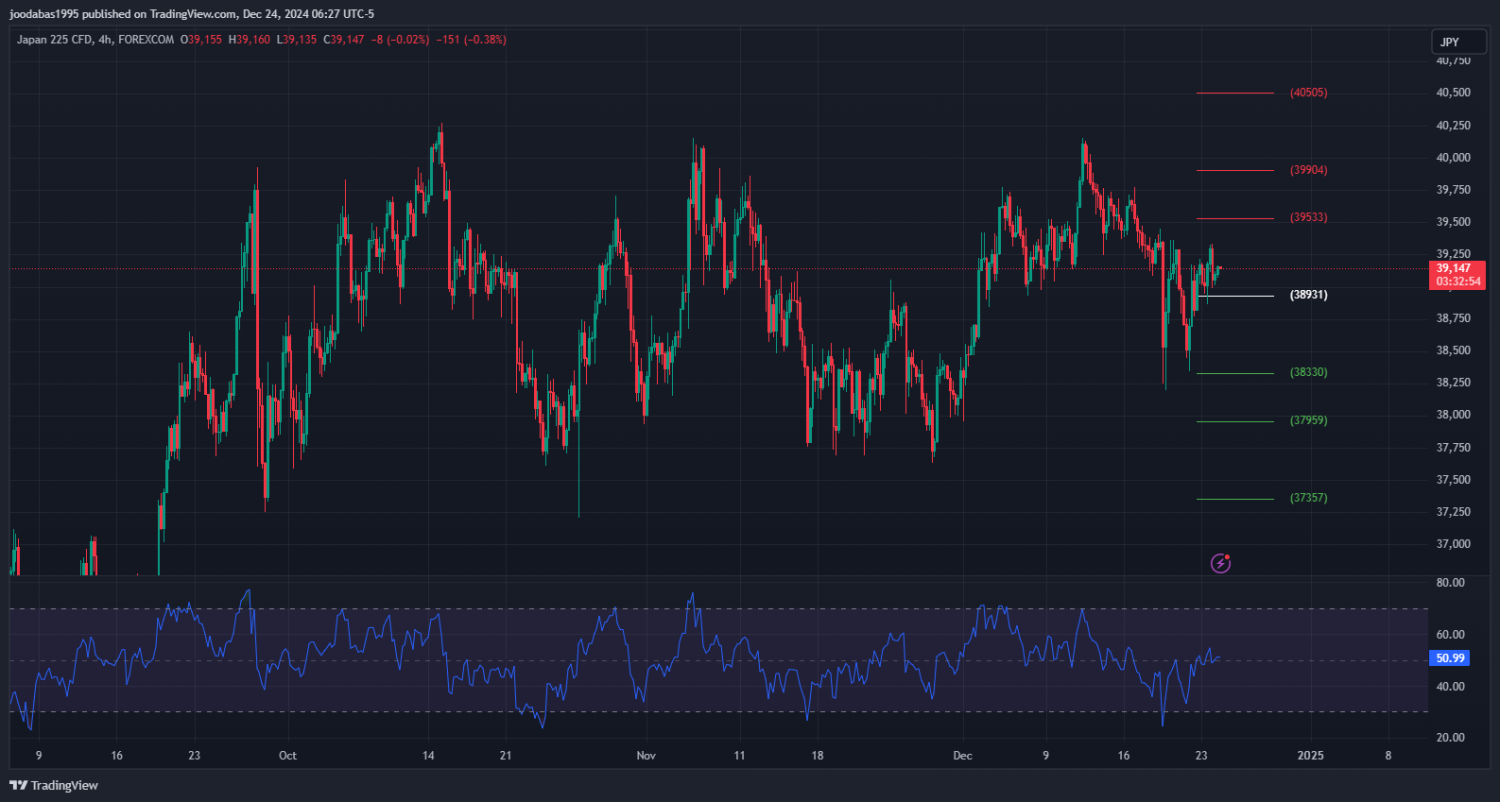Click the 40,000 mark on price scale
1500x802 pixels.
click(x=1453, y=157)
